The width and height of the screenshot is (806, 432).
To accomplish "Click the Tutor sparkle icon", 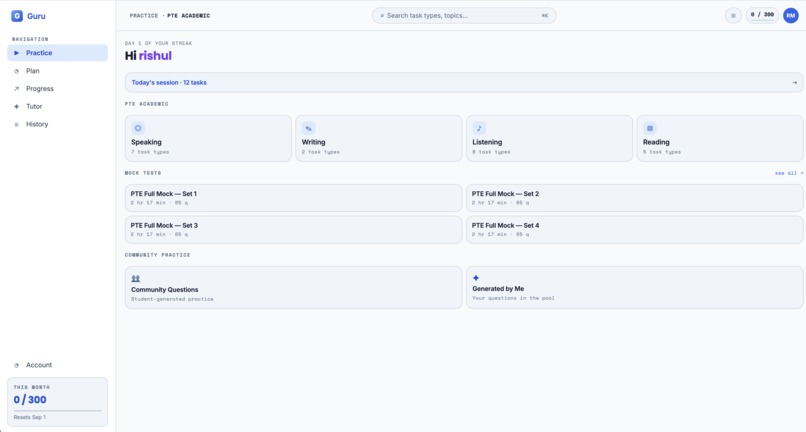I will point(16,106).
